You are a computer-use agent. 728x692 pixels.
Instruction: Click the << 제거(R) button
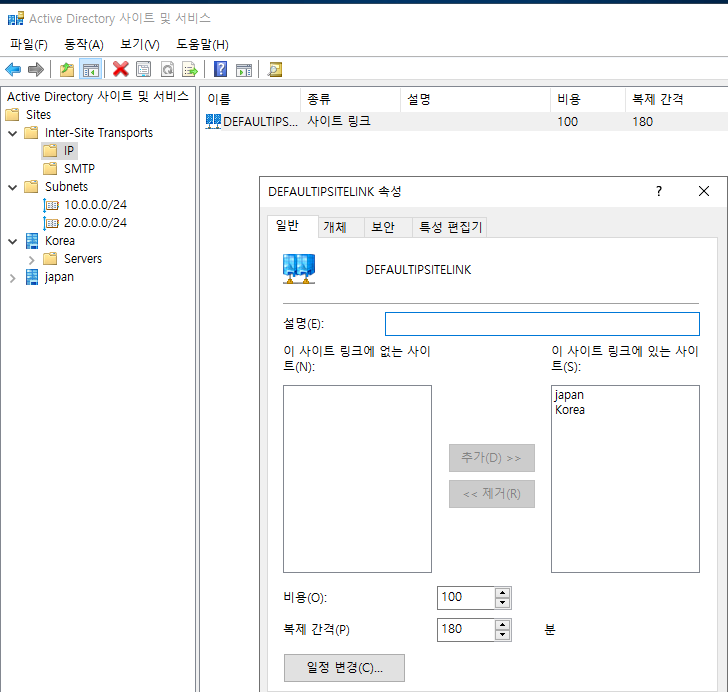(492, 494)
